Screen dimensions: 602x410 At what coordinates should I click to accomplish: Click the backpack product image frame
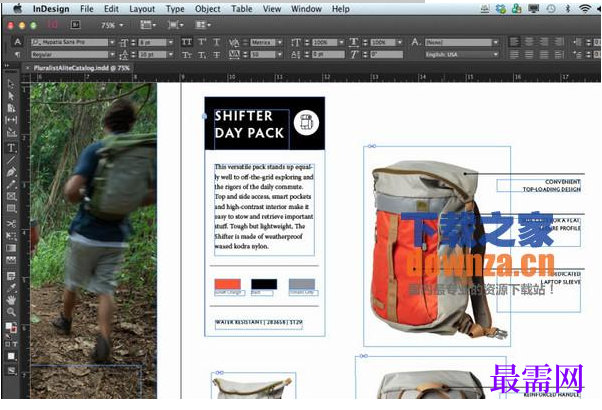click(437, 246)
